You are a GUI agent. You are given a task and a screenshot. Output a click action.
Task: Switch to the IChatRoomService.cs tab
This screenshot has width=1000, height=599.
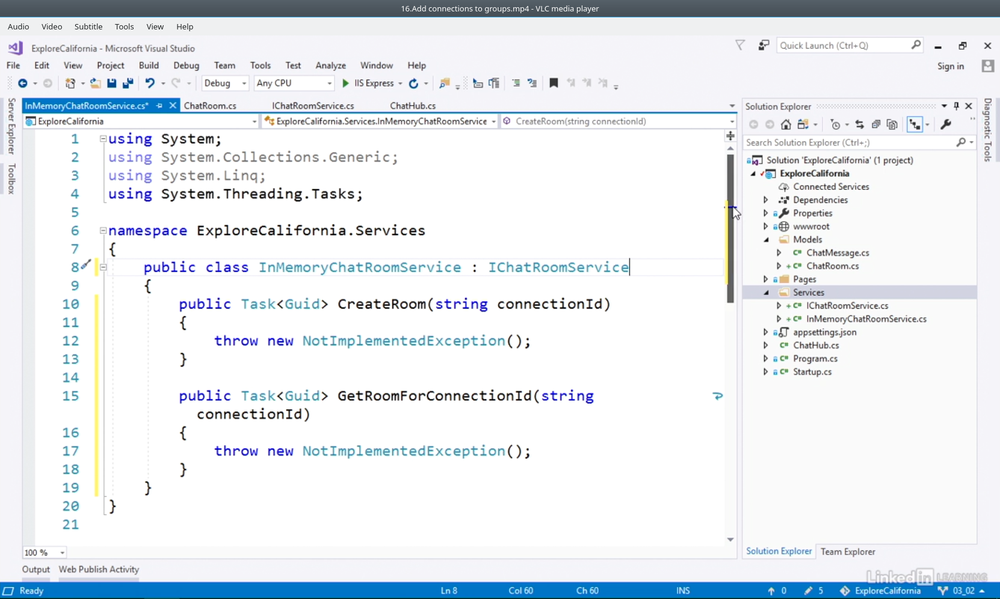pyautogui.click(x=312, y=105)
